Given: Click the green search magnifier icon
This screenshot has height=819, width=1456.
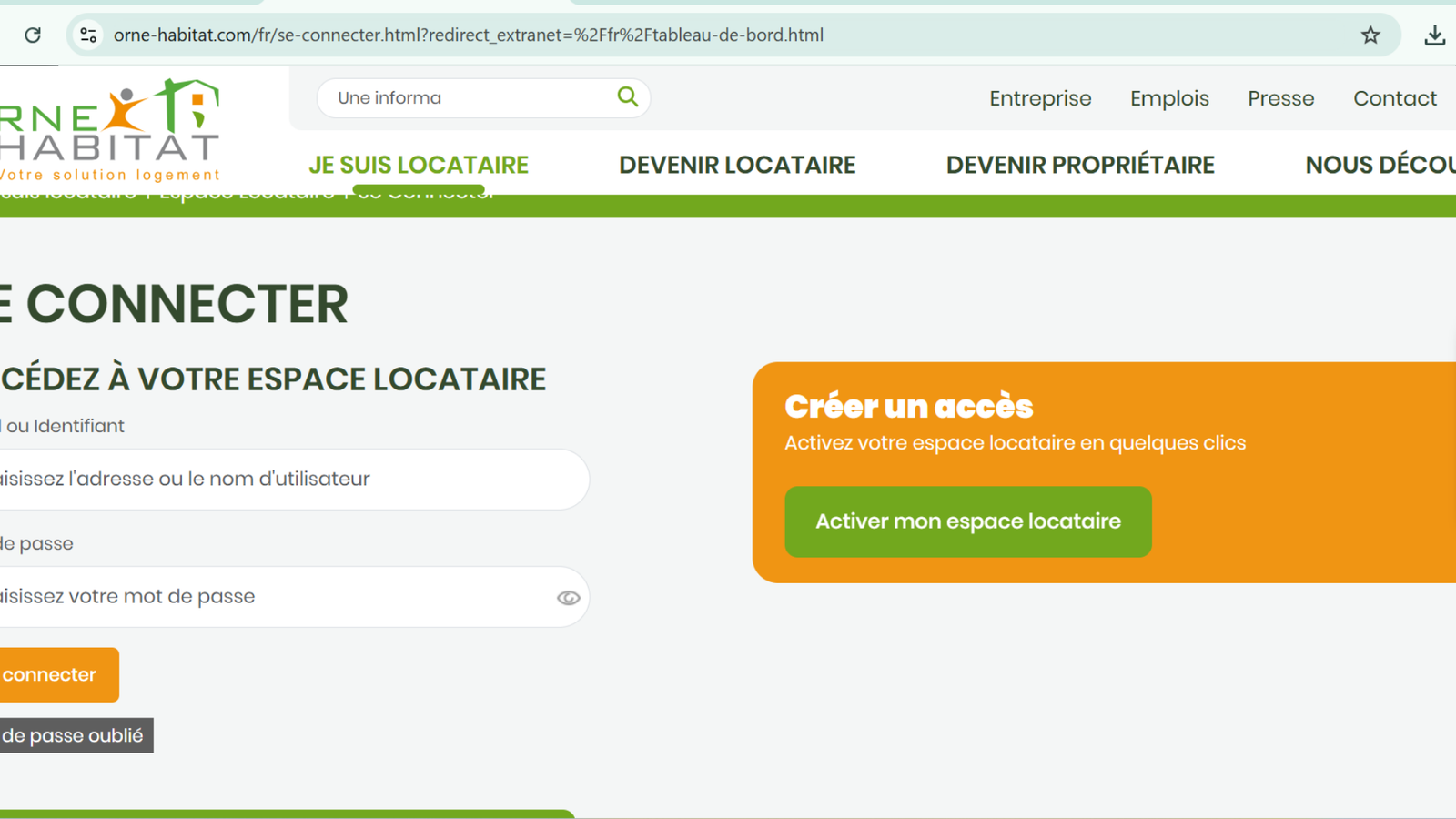Looking at the screenshot, I should 627,96.
